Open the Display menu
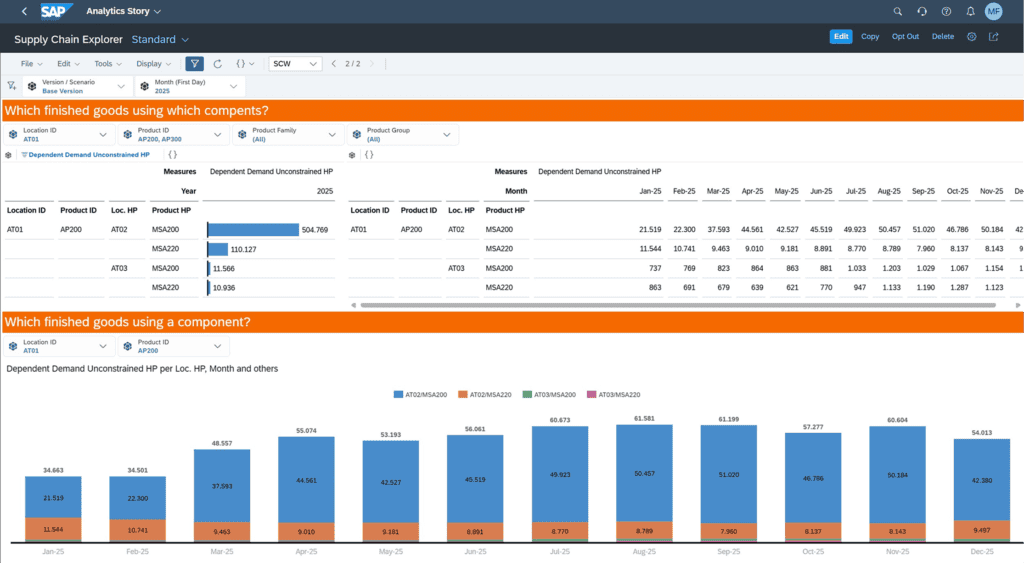 coord(153,63)
